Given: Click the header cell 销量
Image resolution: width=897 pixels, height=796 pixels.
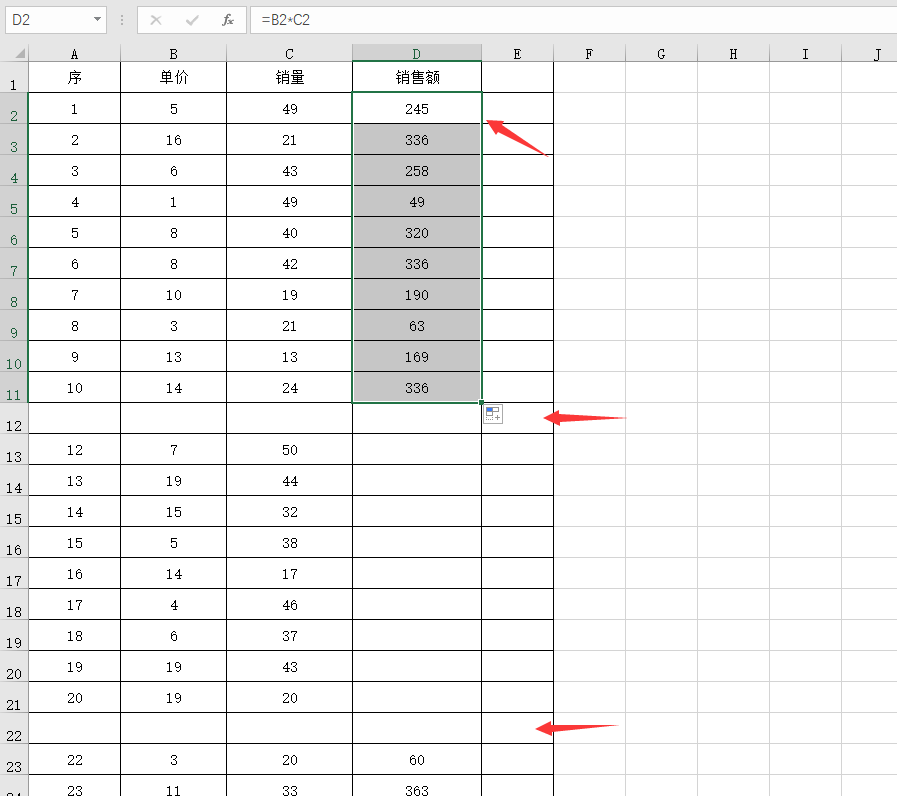Looking at the screenshot, I should tap(289, 77).
